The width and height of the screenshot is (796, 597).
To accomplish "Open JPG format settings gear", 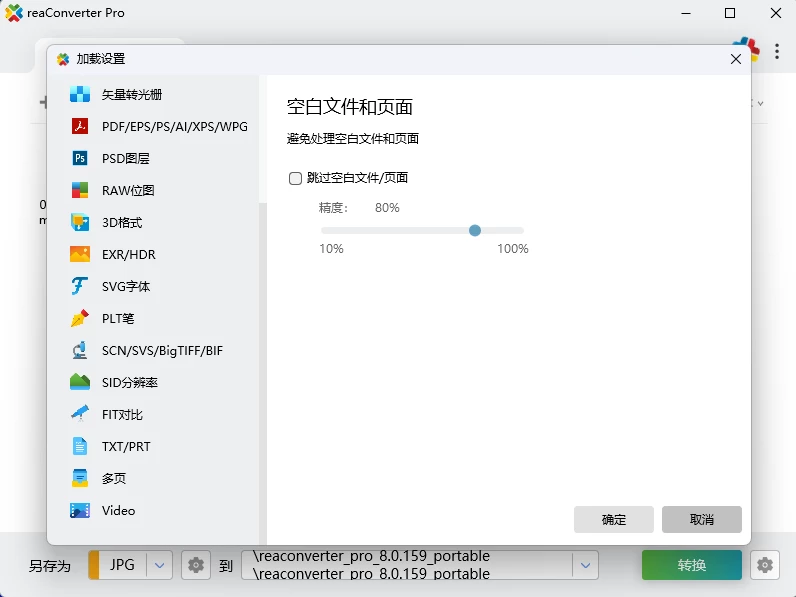I will [x=196, y=565].
